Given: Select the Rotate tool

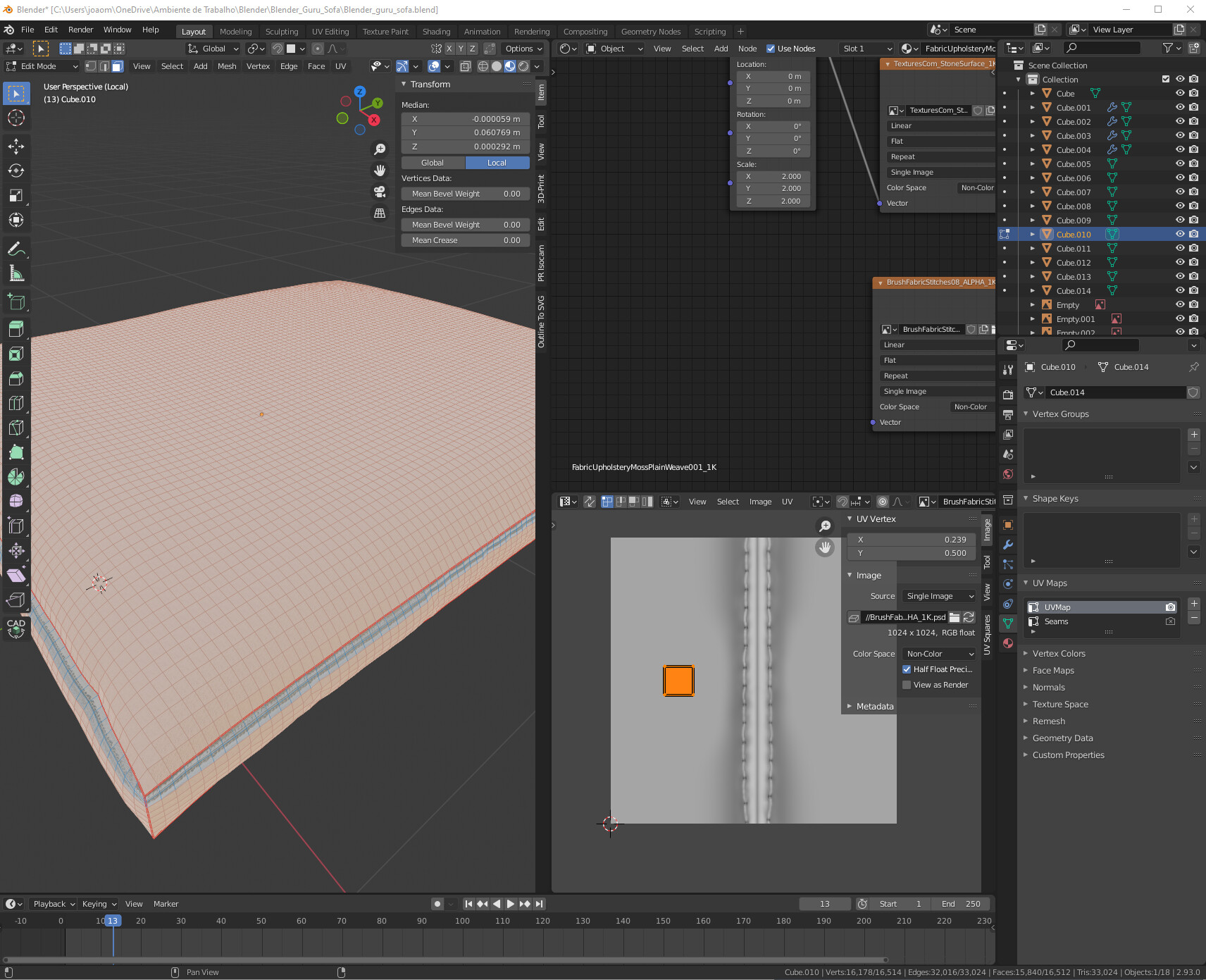Looking at the screenshot, I should [15, 170].
